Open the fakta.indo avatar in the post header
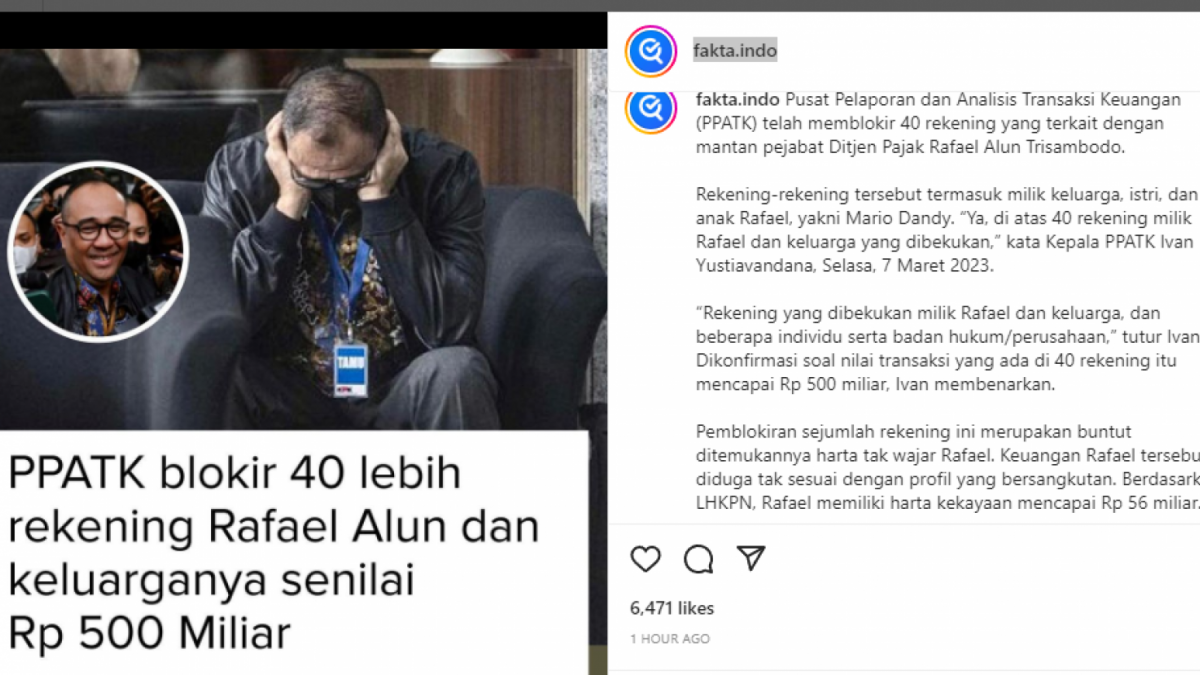 point(651,51)
